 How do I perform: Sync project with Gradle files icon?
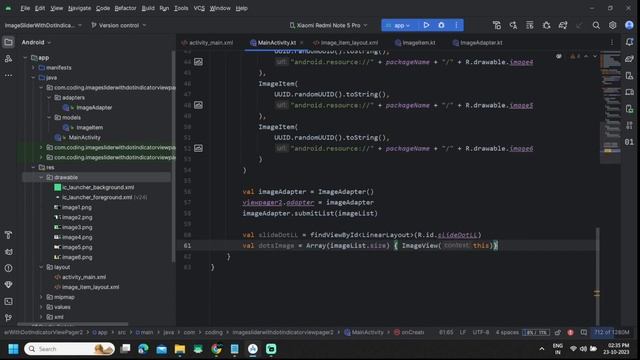tap(563, 25)
